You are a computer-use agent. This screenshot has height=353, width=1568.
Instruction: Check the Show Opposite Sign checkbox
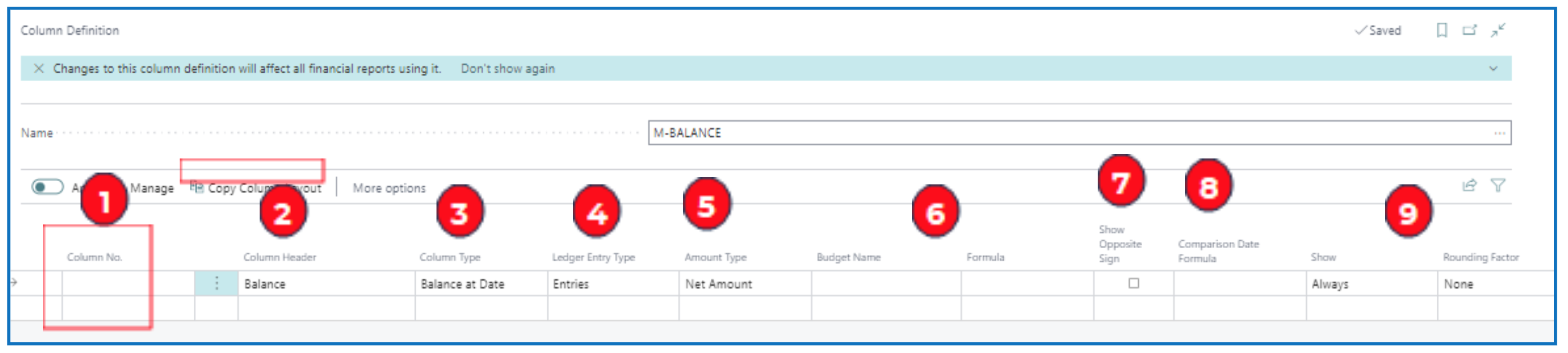(1133, 284)
